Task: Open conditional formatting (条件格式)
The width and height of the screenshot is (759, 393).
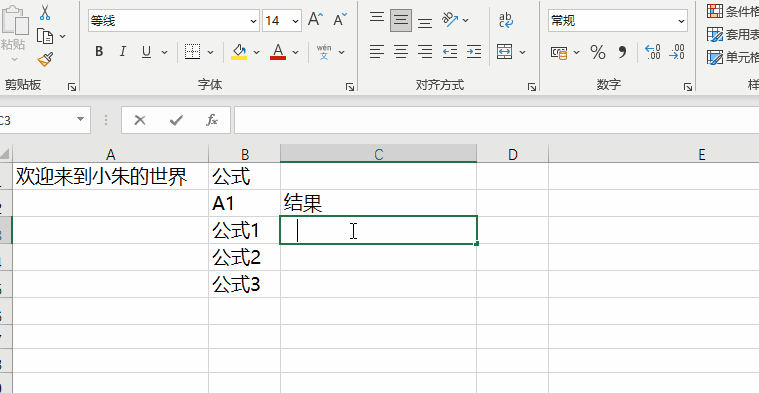Action: (x=732, y=11)
